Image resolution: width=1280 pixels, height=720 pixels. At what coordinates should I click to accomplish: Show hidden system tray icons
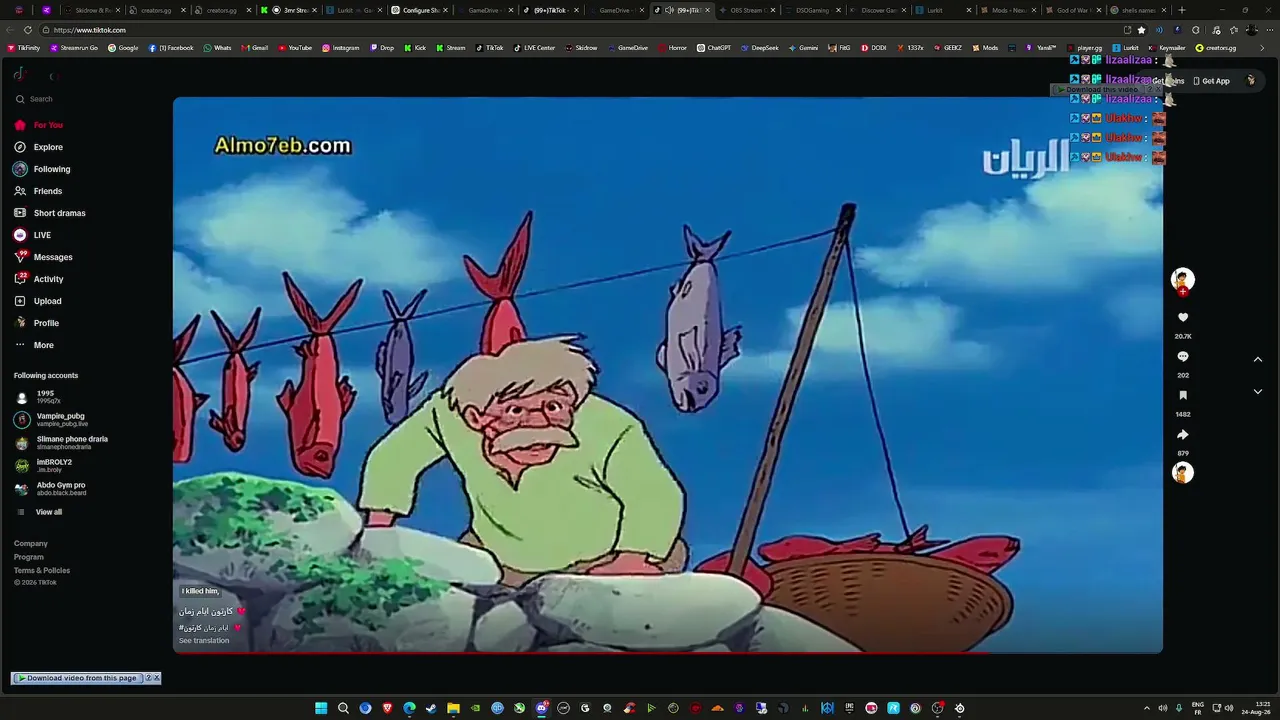[1146, 708]
